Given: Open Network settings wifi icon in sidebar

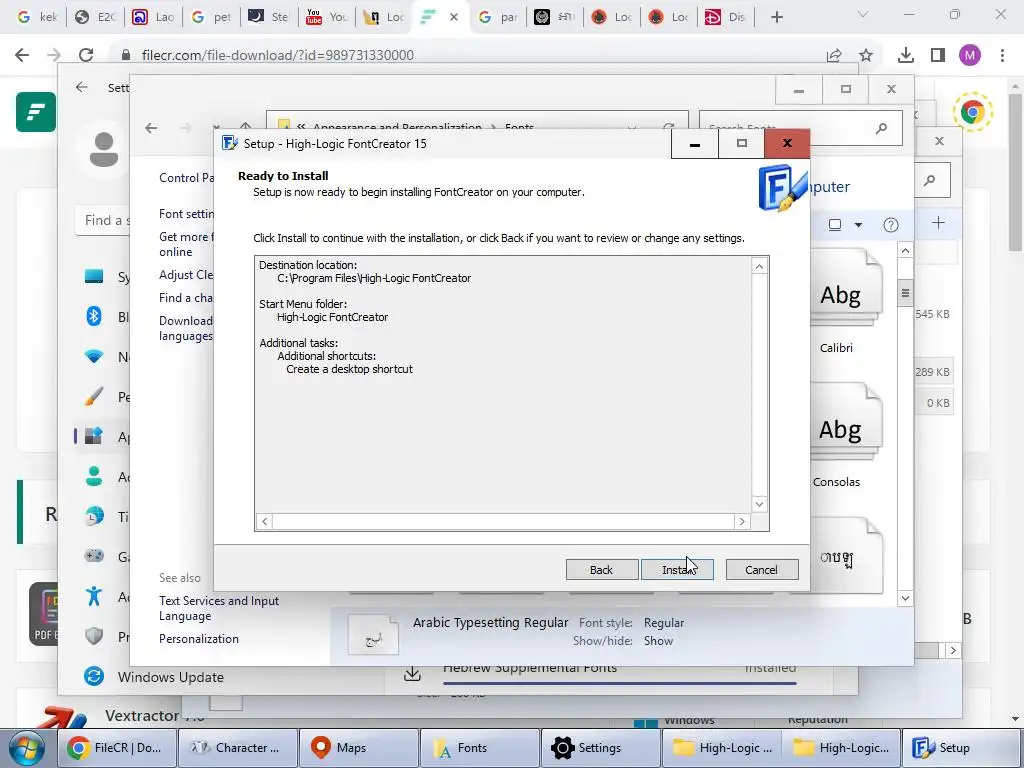Looking at the screenshot, I should [x=94, y=357].
